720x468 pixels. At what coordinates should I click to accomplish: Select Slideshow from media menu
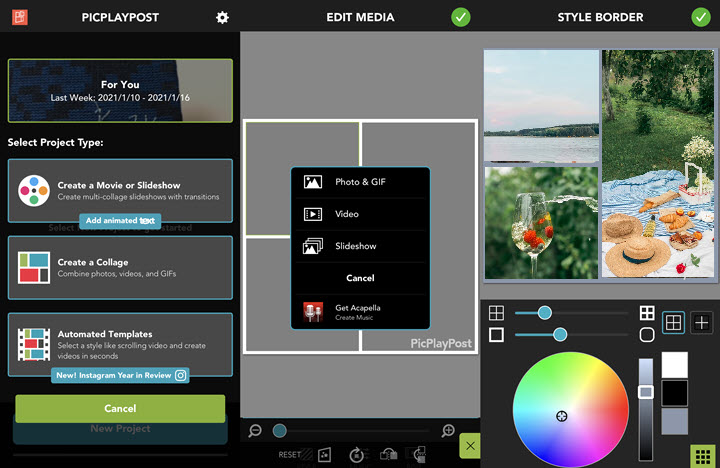(360, 246)
